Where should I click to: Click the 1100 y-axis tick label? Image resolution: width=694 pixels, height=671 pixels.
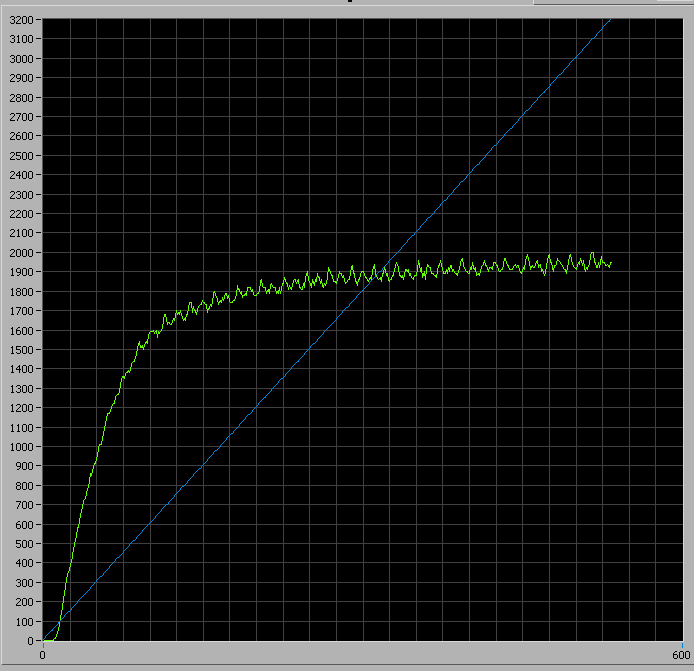21,428
